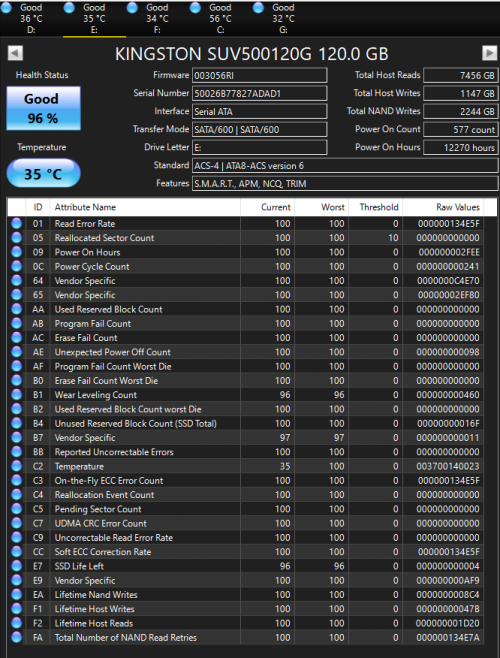Click status icon for Wear Leveling Count
Image resolution: width=500 pixels, height=658 pixels.
tap(16, 395)
